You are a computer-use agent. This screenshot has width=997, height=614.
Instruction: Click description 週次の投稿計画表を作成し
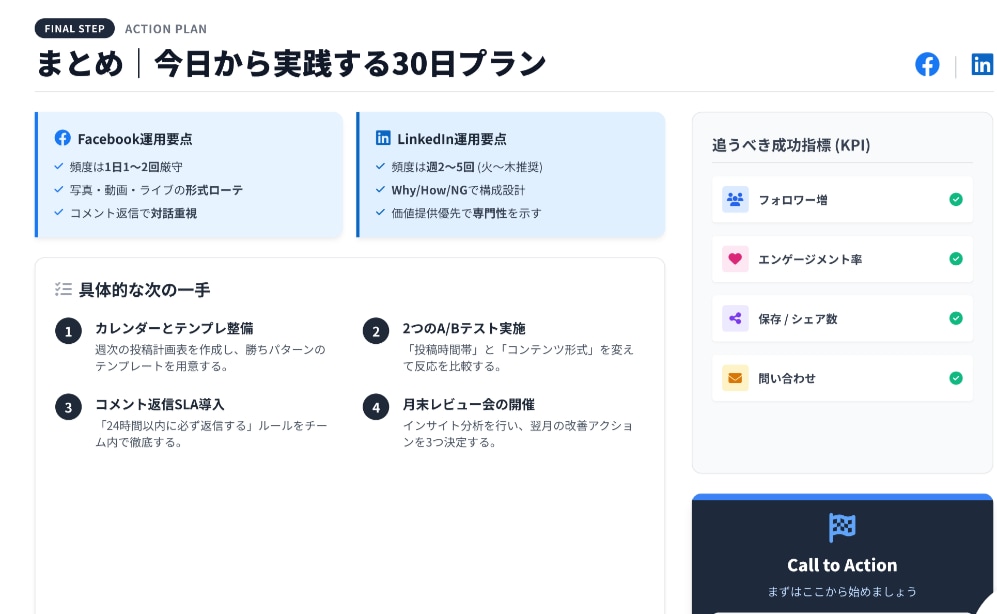(x=210, y=357)
